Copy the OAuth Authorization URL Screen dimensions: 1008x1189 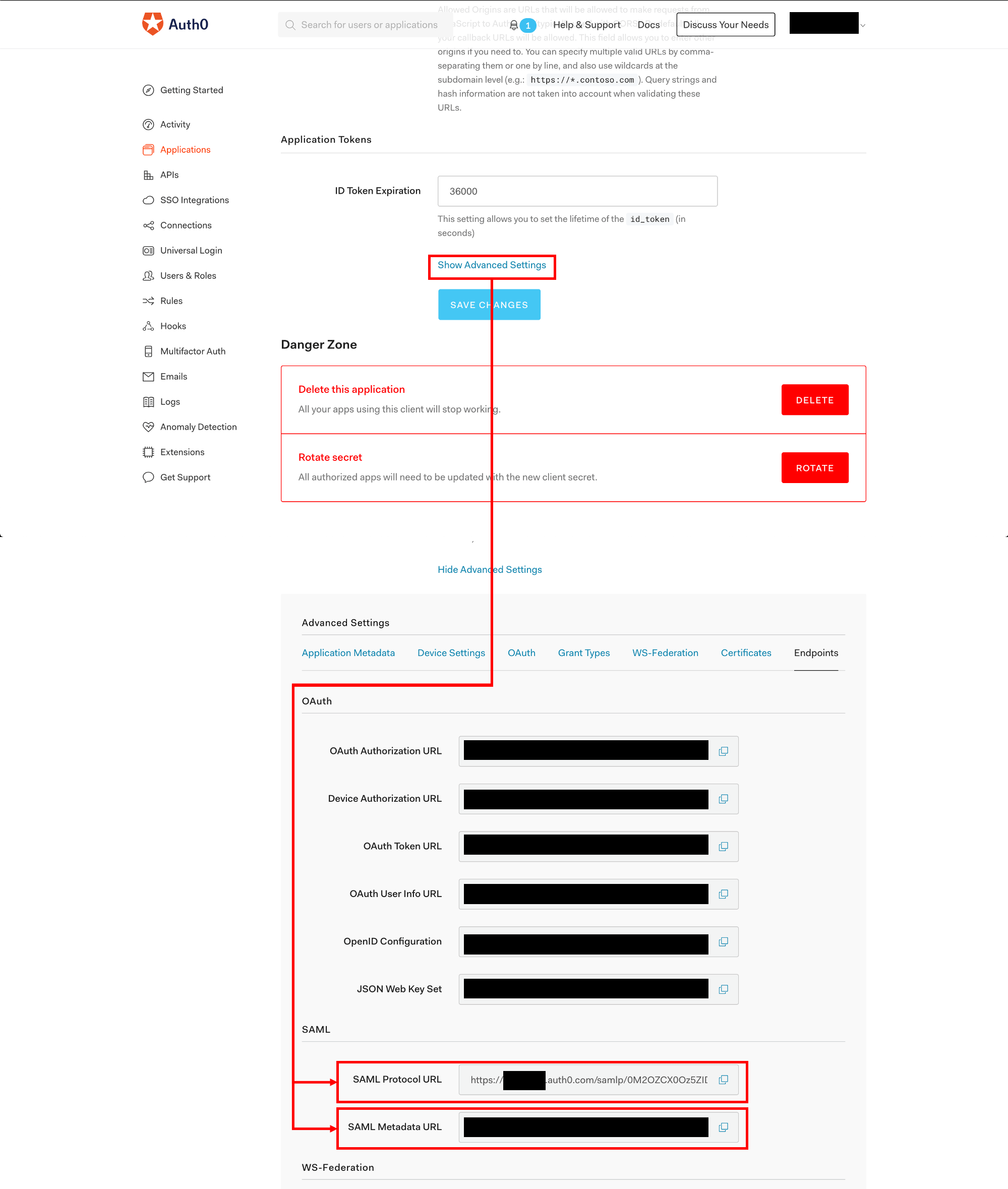[x=724, y=751]
